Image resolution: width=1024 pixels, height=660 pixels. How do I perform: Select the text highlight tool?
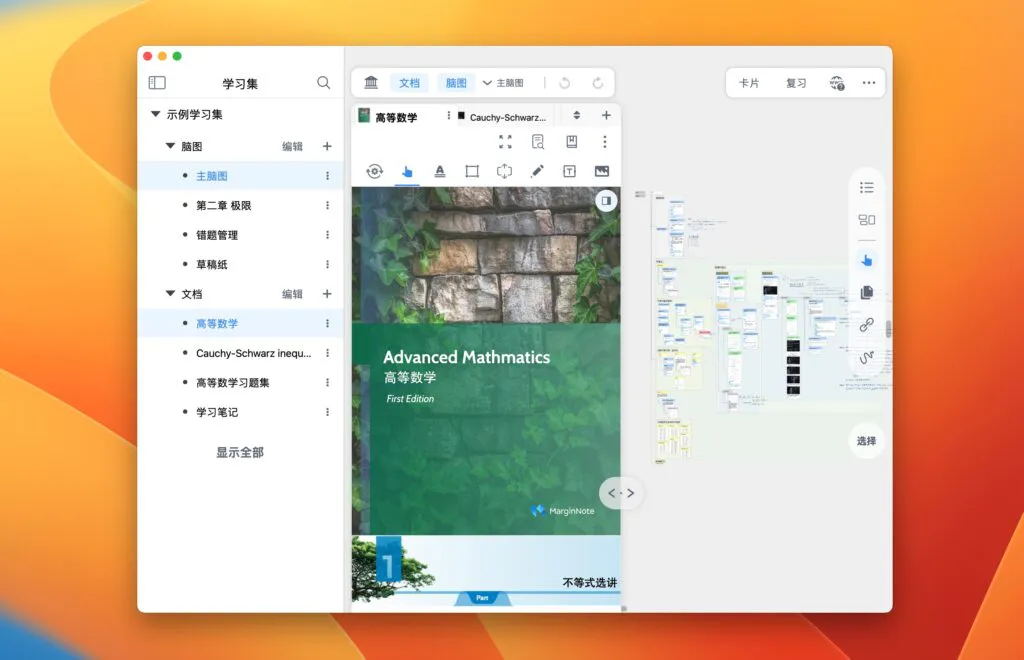click(440, 171)
